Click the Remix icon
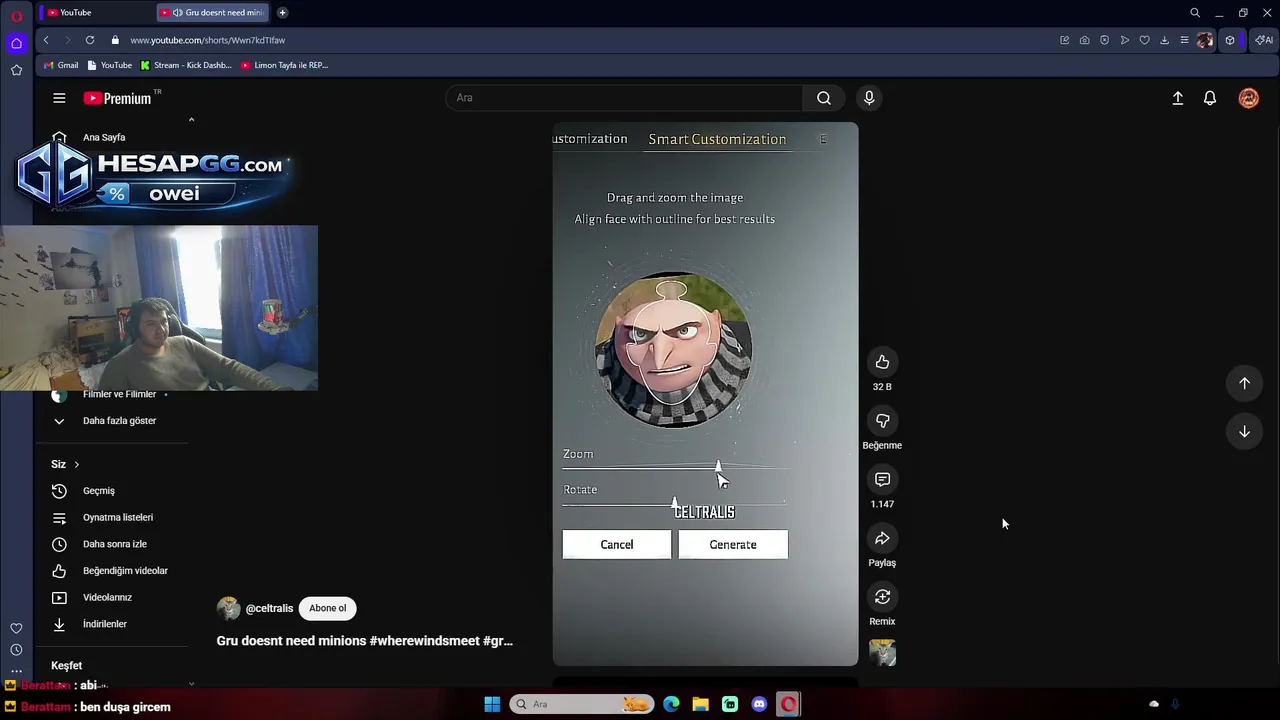 pyautogui.click(x=882, y=597)
